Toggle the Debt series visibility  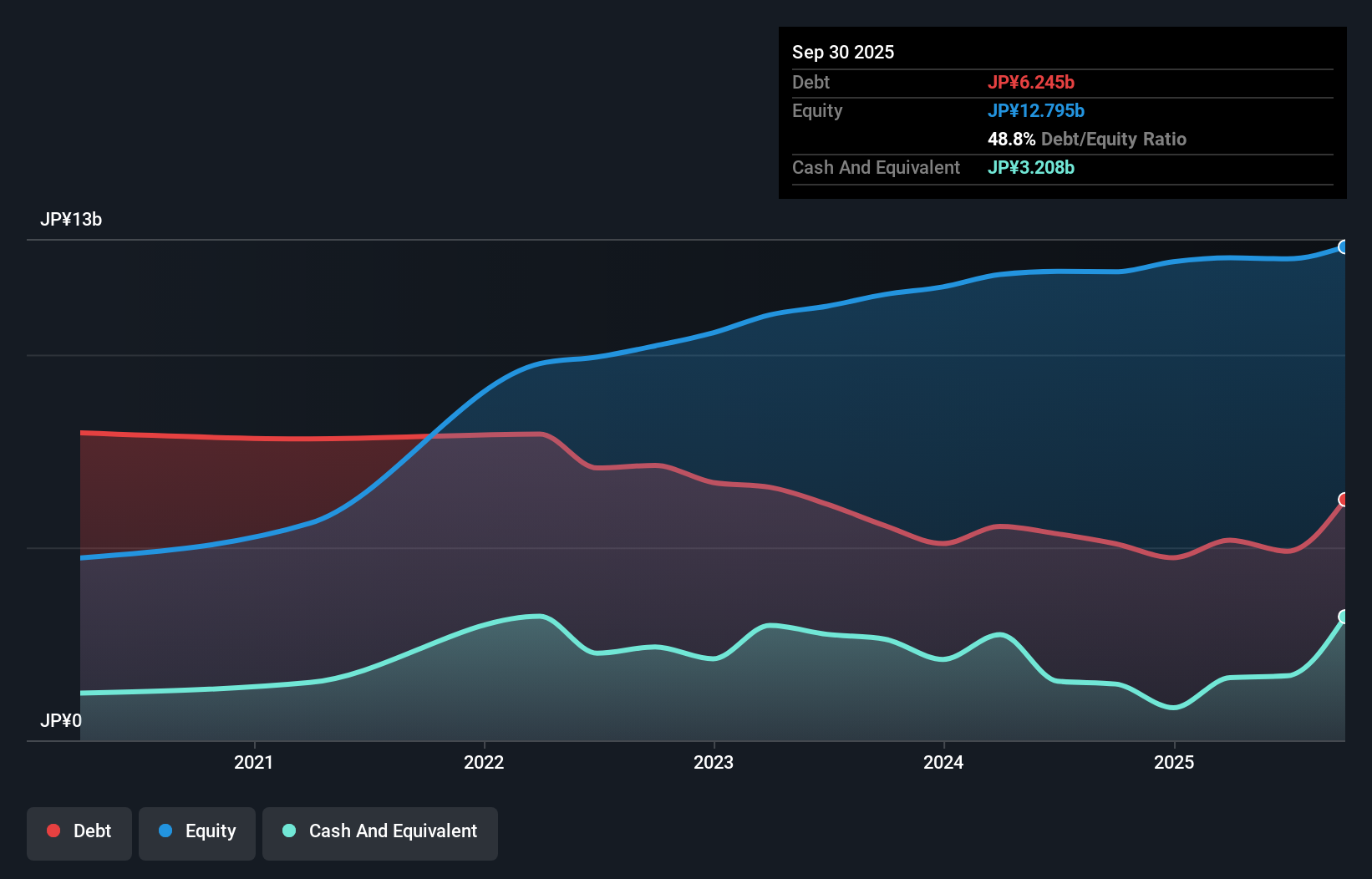(x=79, y=831)
